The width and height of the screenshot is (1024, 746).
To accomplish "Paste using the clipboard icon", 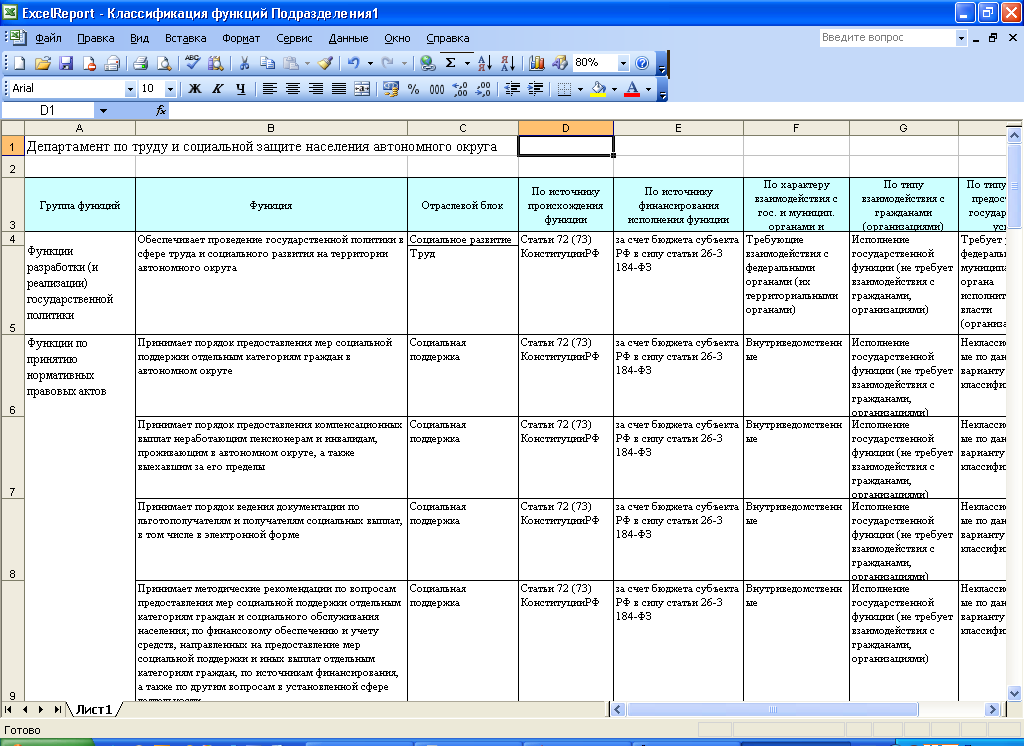I will pos(291,63).
